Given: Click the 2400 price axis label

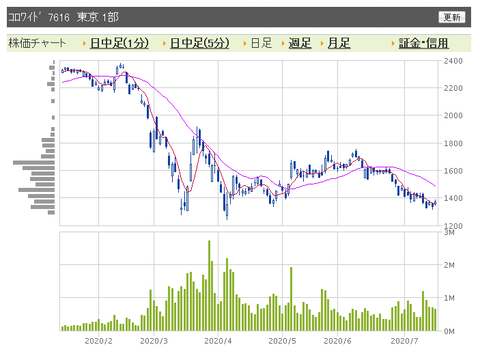Looking at the screenshot, I should tap(453, 61).
